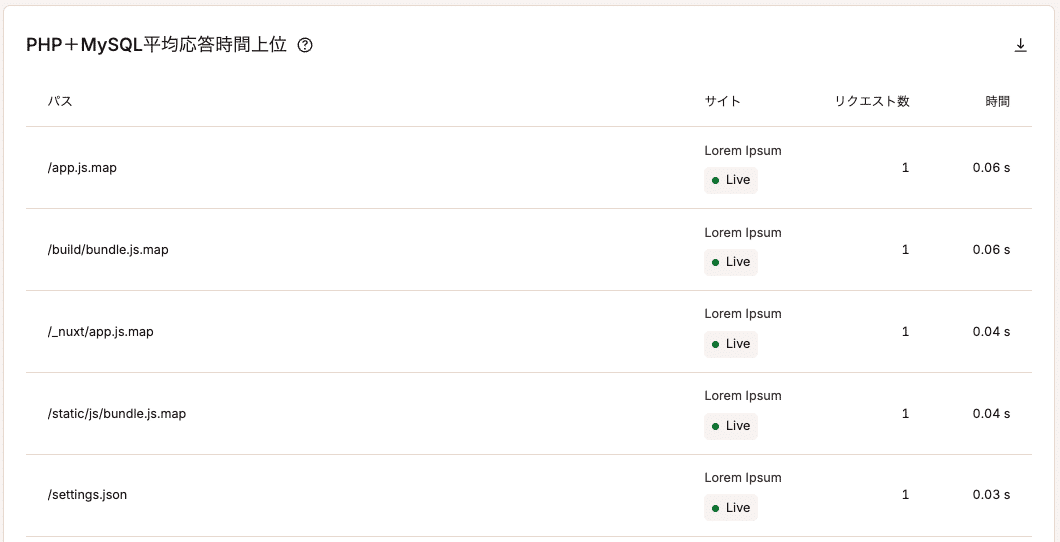Click Lorem Ipsum site in /_nuxt/app.js.map row
Screen dimensions: 1060x542
coord(742,314)
